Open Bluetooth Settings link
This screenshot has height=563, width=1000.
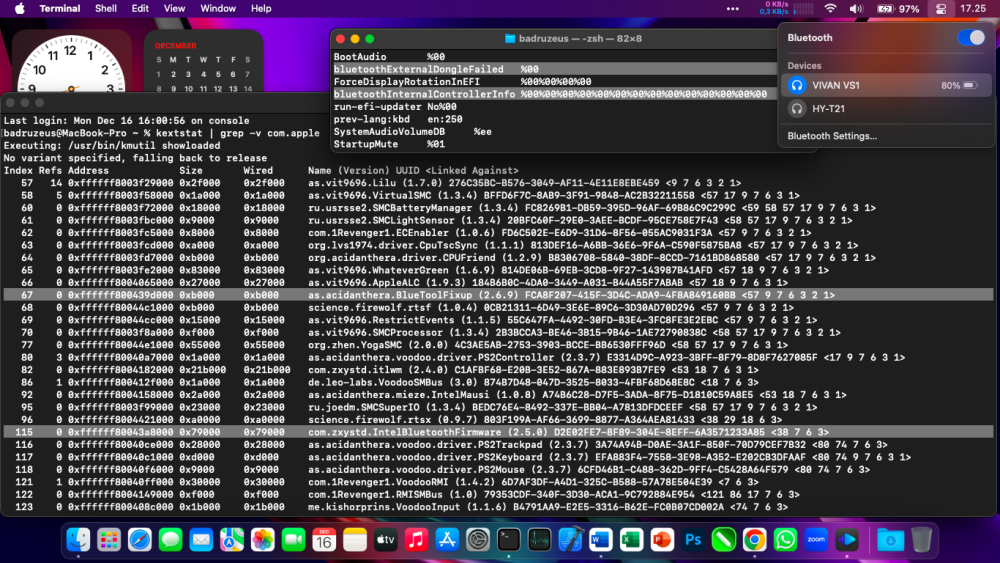[x=832, y=136]
